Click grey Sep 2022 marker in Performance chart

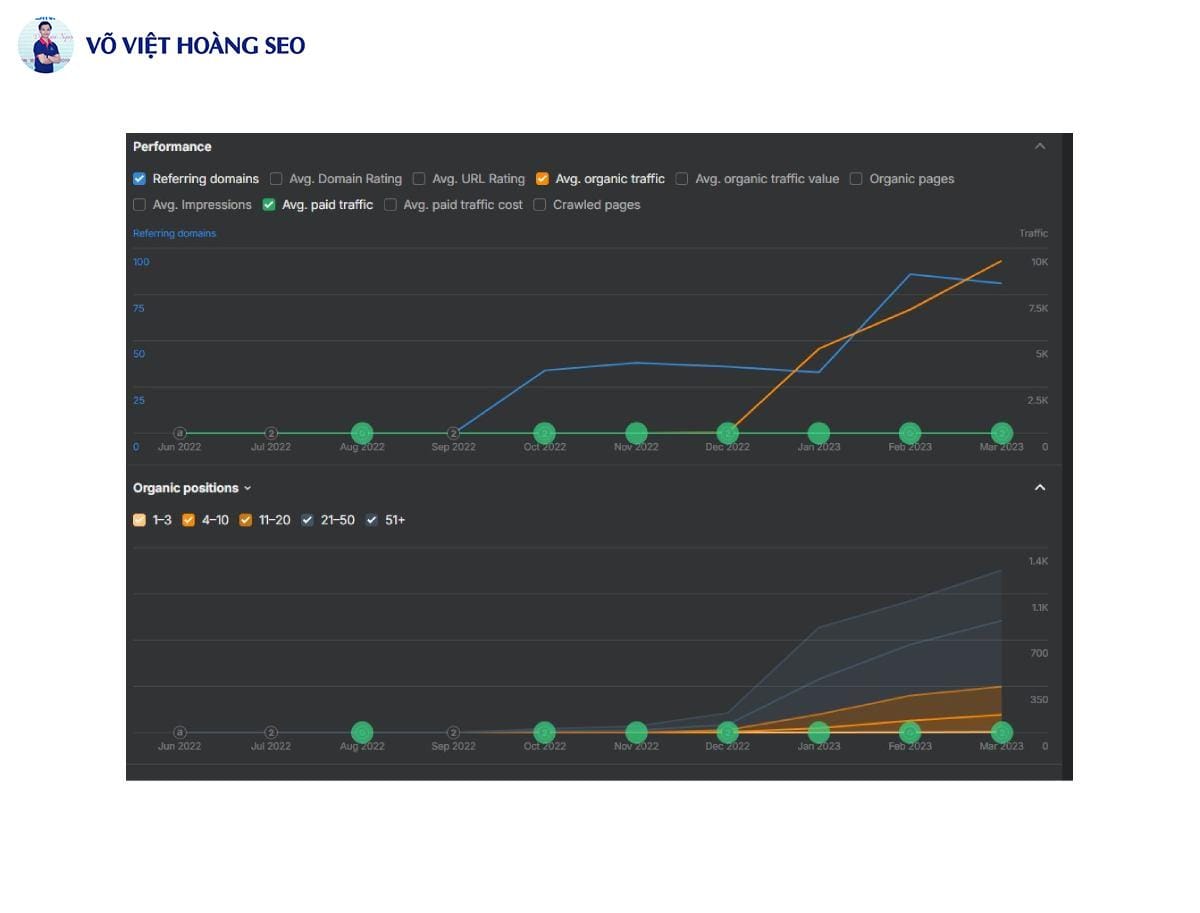(453, 433)
